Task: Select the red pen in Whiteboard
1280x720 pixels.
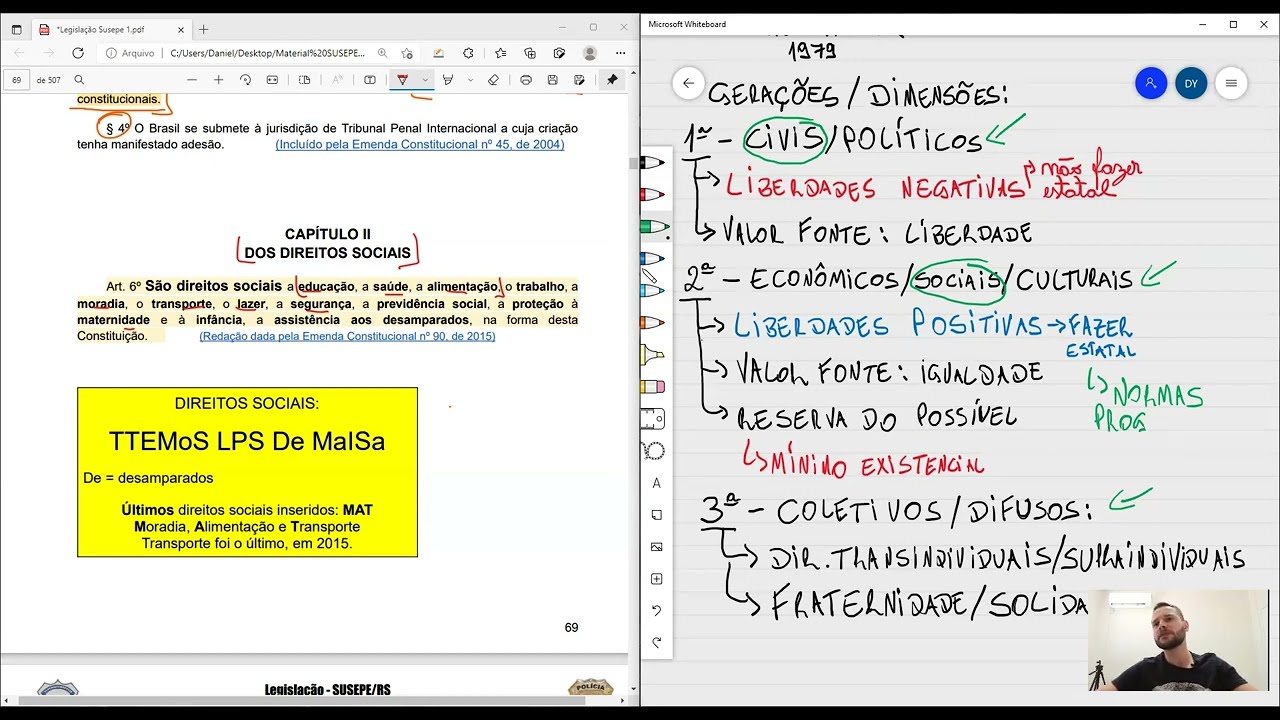Action: tap(652, 194)
